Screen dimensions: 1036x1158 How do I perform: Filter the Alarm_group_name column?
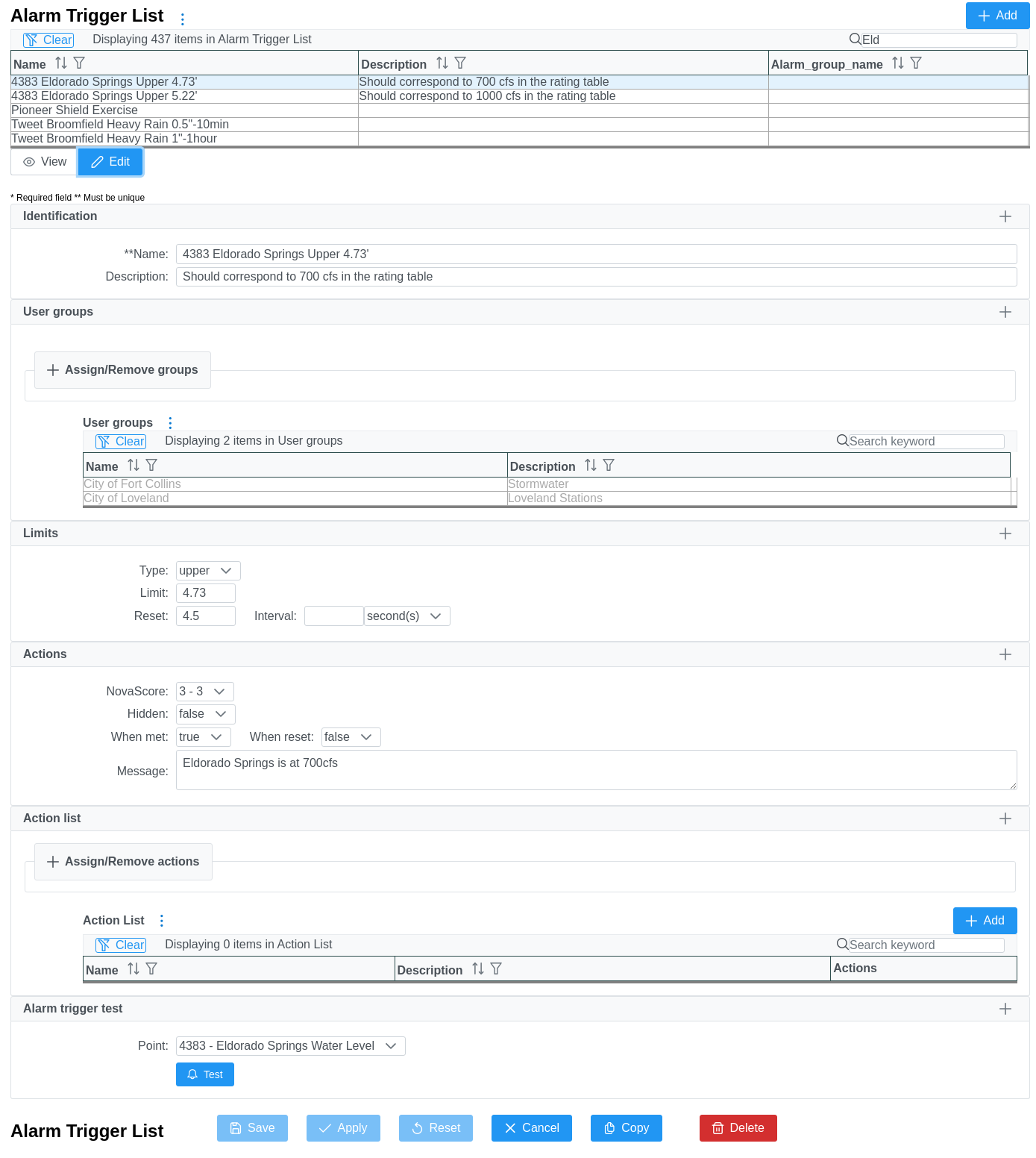916,63
